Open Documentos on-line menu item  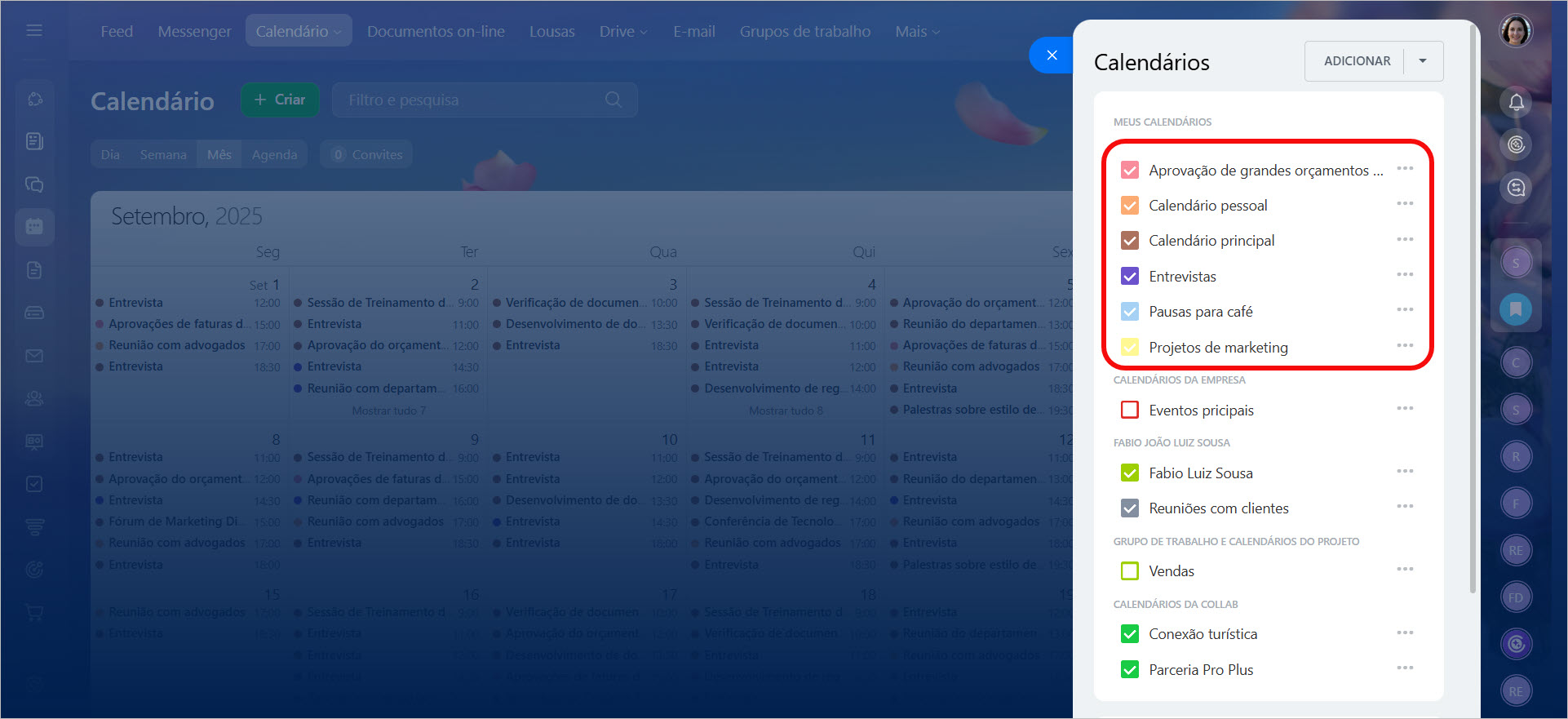[x=436, y=32]
